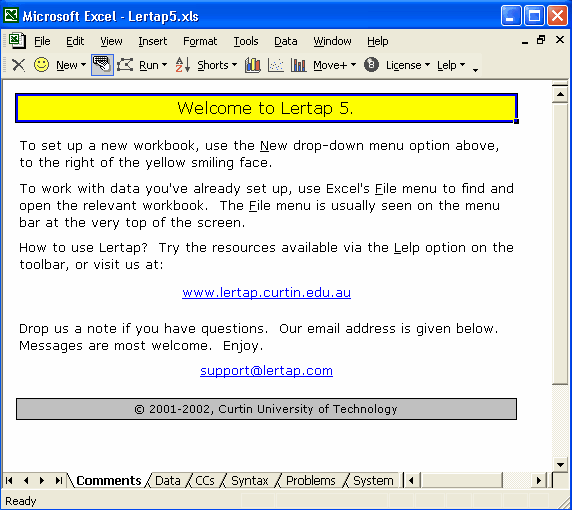Switch to the Syntax sheet tab
572x510 pixels.
[x=250, y=480]
